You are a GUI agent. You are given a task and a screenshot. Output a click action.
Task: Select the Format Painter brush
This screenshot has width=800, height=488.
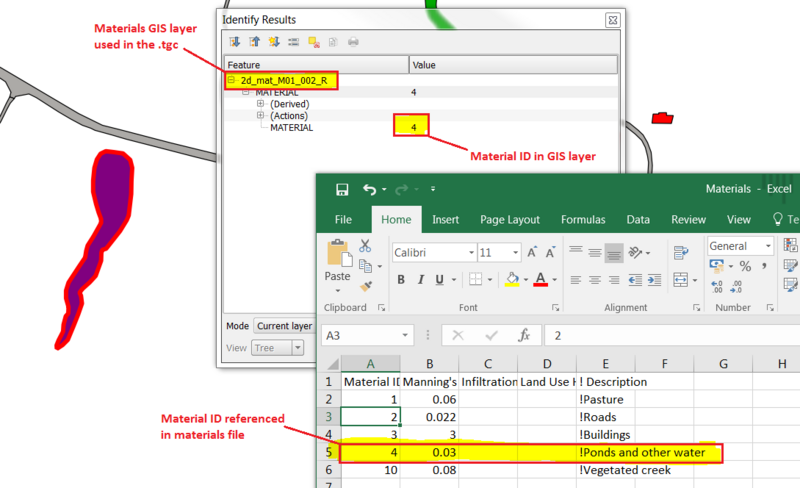pyautogui.click(x=365, y=286)
